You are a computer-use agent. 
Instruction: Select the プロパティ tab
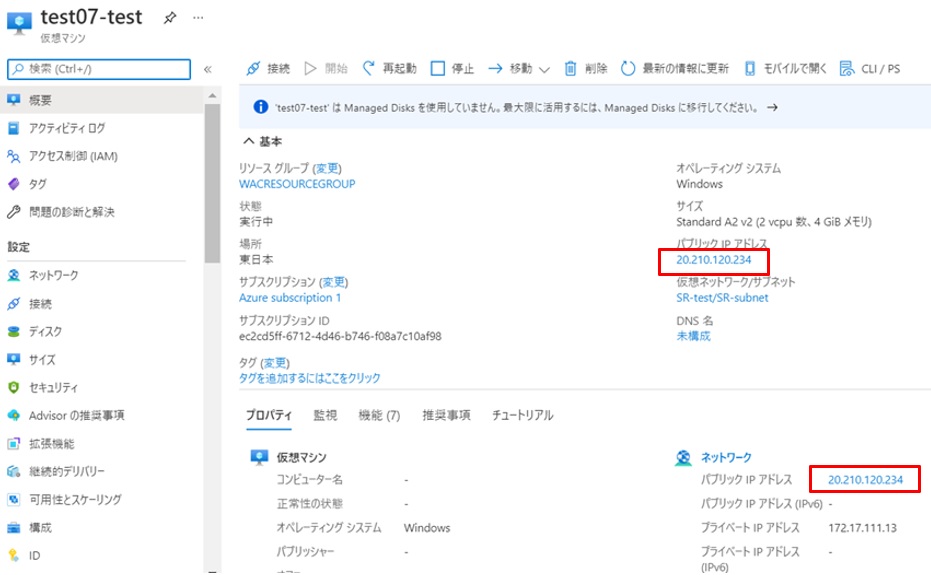pos(269,415)
